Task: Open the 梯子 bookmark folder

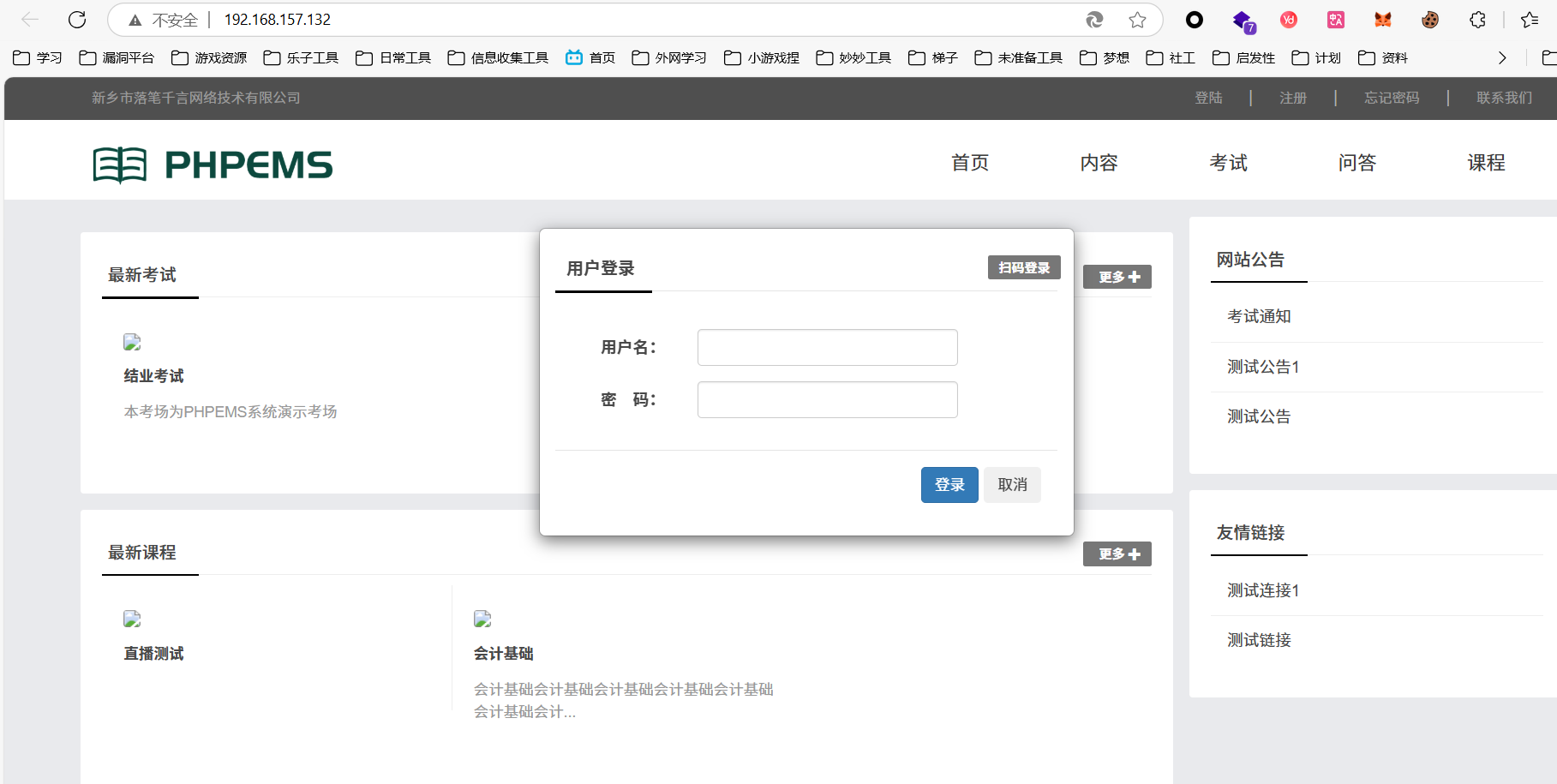Action: coord(933,57)
